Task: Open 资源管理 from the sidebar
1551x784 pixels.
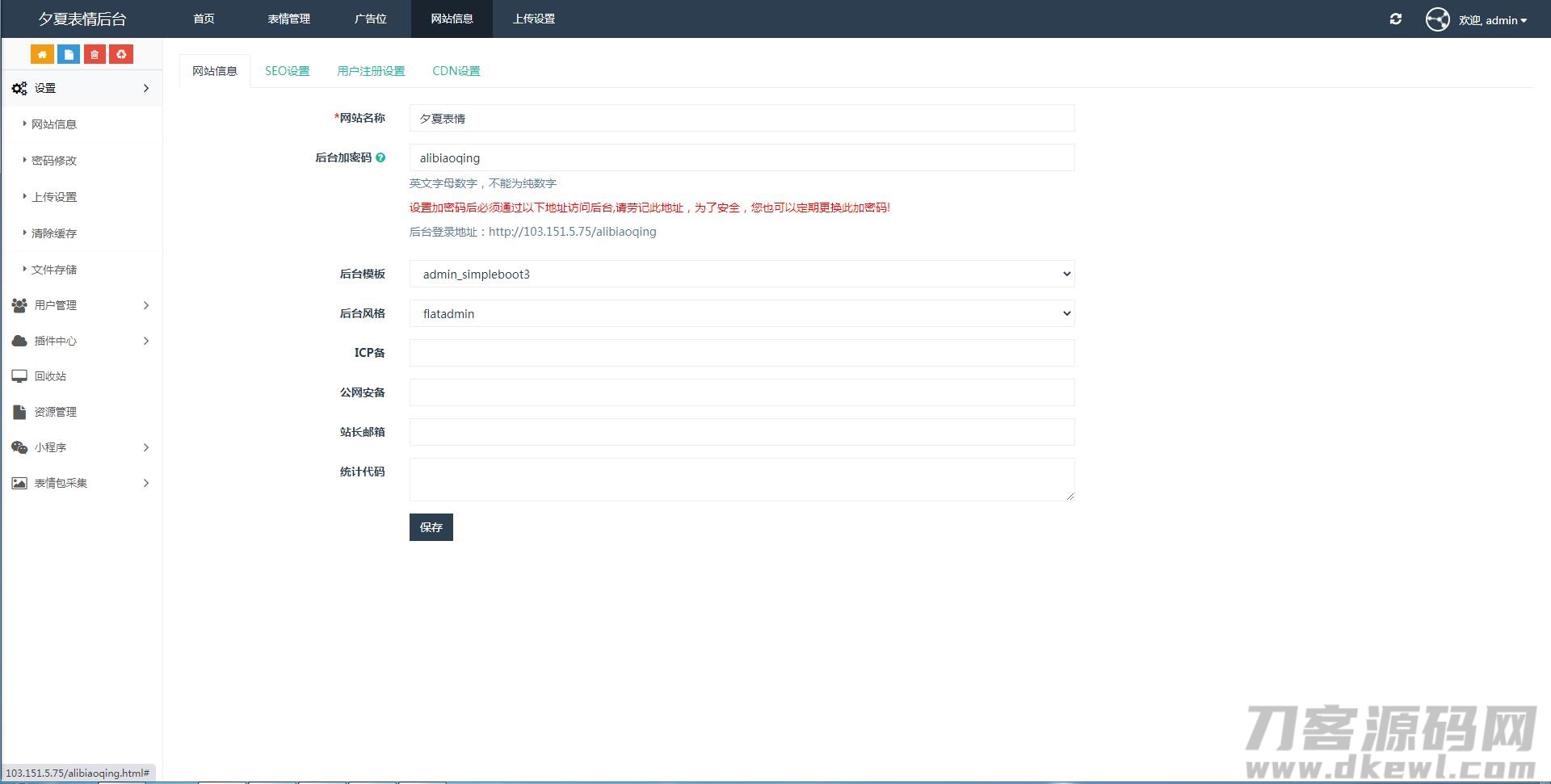Action: click(55, 412)
